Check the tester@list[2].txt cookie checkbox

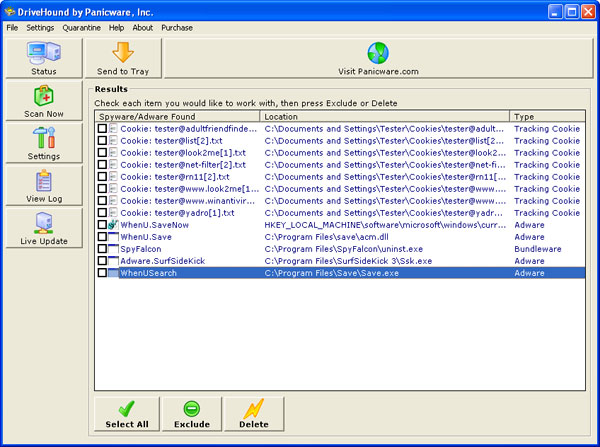coord(102,140)
